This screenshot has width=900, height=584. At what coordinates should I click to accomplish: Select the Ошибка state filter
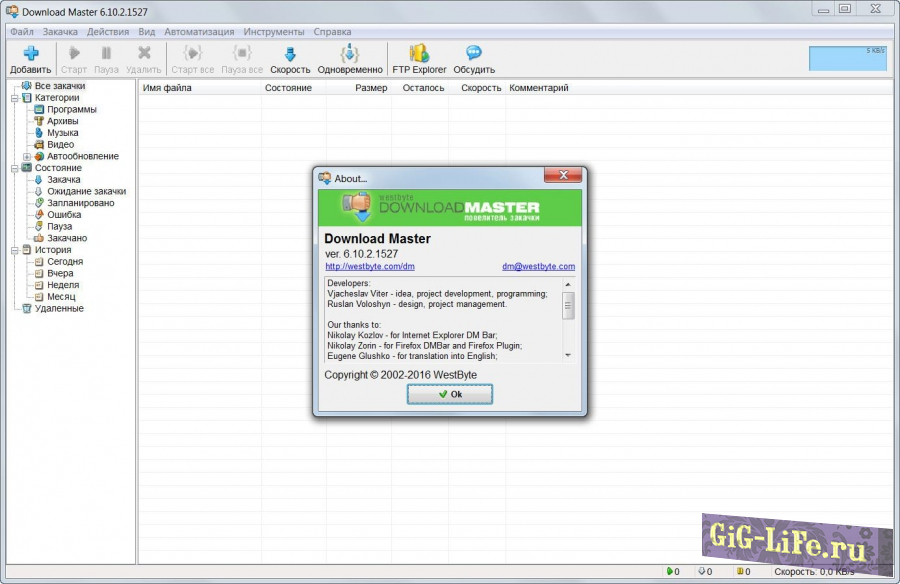64,215
